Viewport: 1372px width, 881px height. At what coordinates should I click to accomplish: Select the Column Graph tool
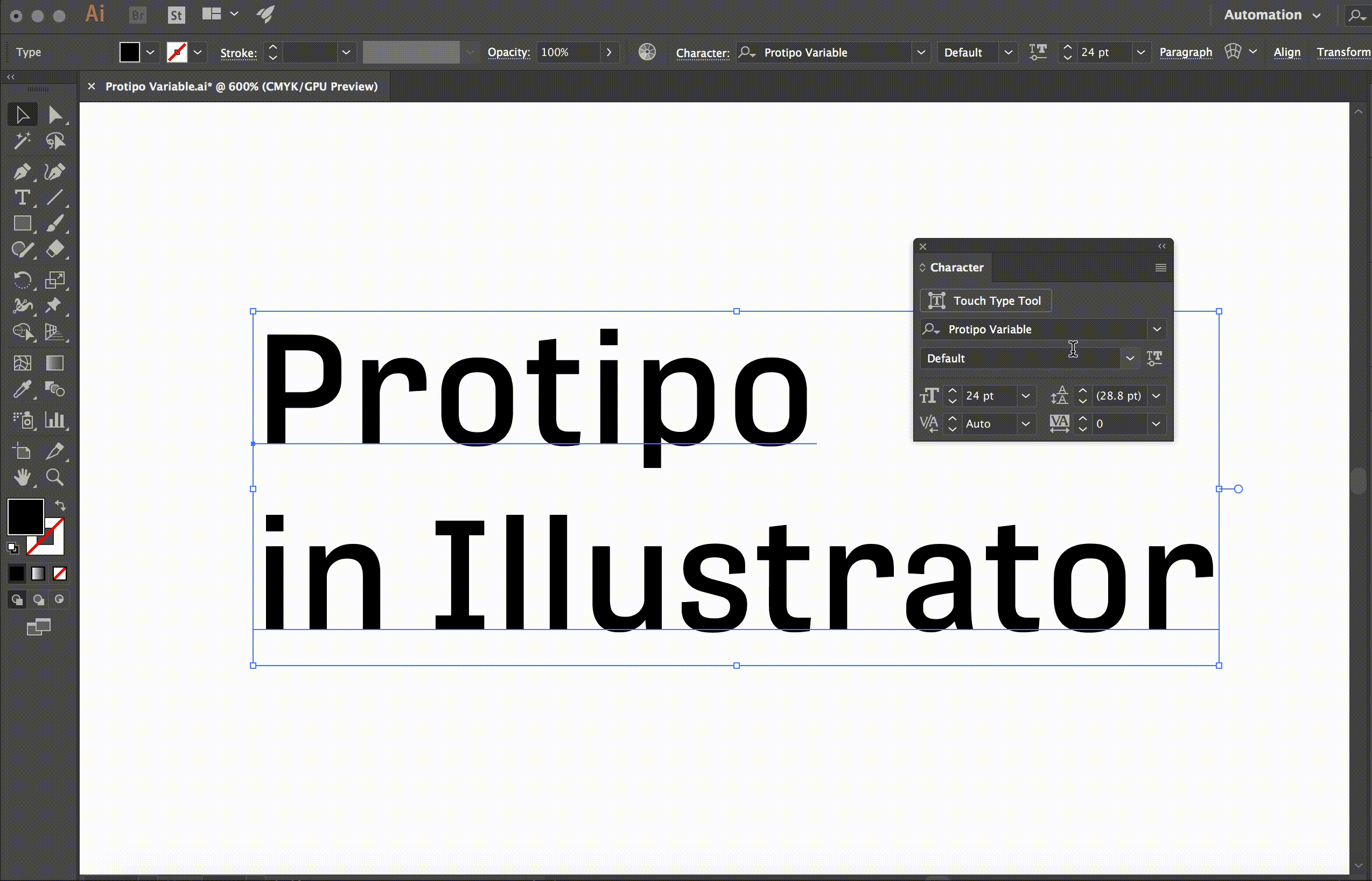point(55,420)
